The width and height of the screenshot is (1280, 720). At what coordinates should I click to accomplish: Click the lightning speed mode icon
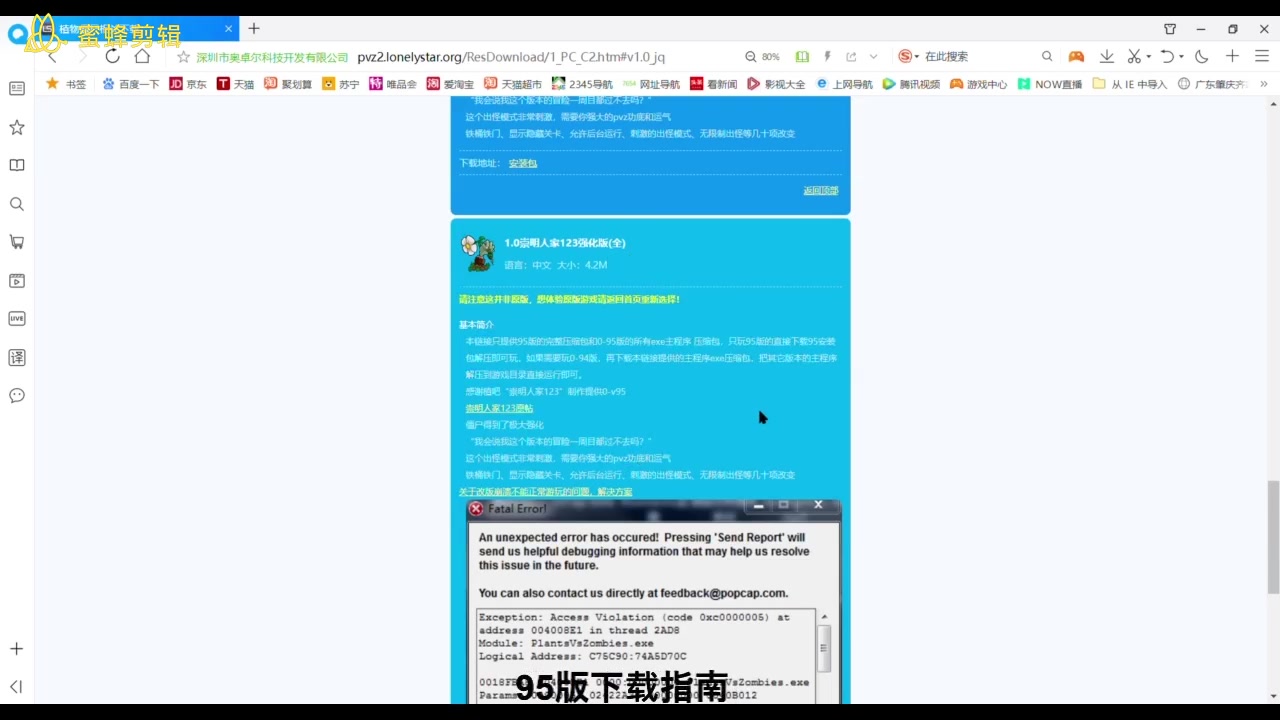click(x=827, y=57)
